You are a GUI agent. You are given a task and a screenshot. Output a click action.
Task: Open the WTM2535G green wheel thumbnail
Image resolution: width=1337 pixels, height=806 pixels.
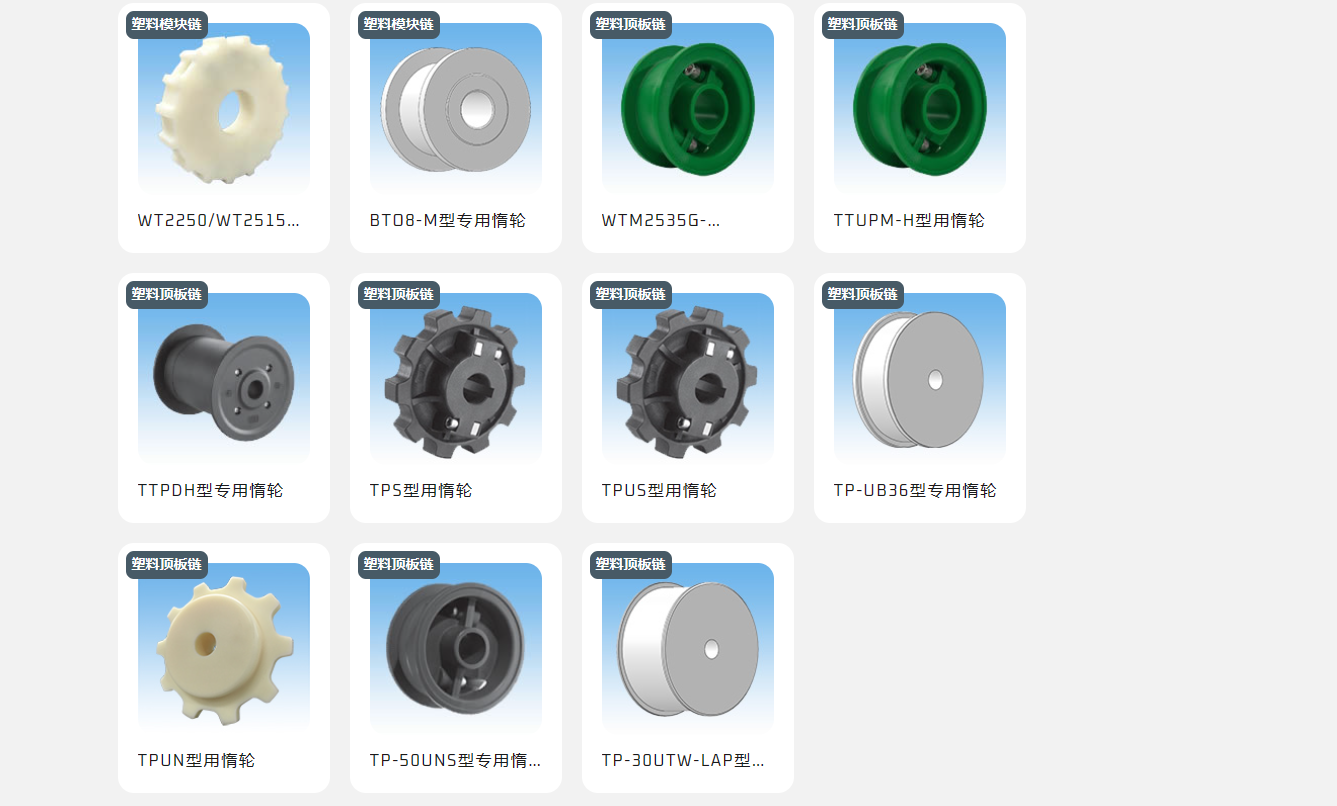[688, 109]
